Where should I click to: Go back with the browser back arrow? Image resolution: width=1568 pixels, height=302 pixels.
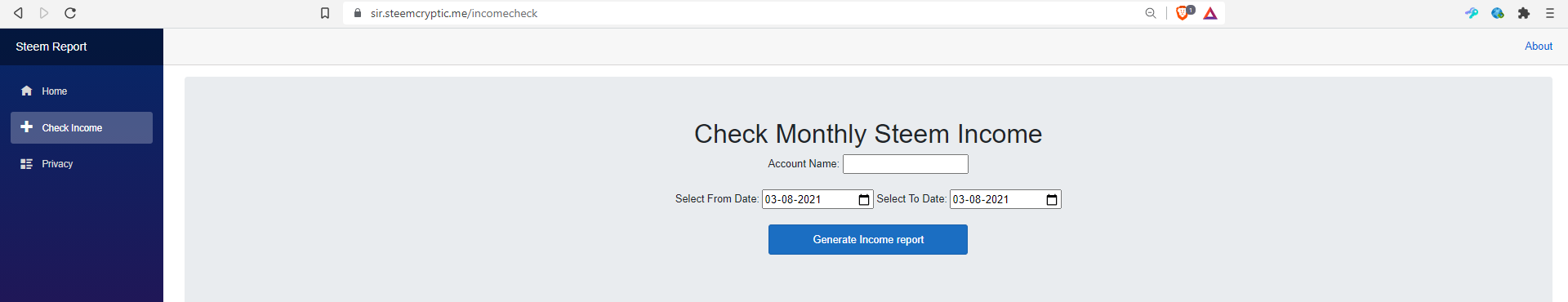coord(18,13)
